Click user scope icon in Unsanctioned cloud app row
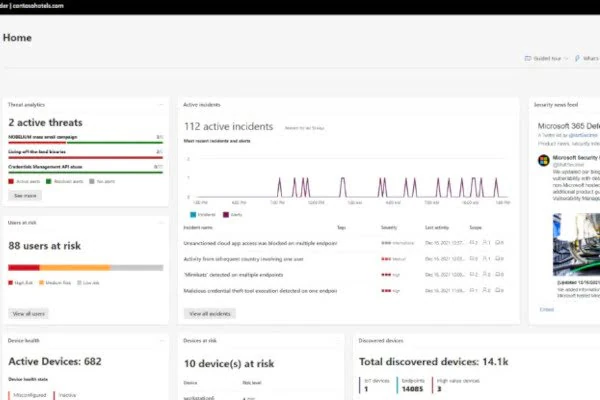600x400 pixels. click(x=486, y=243)
